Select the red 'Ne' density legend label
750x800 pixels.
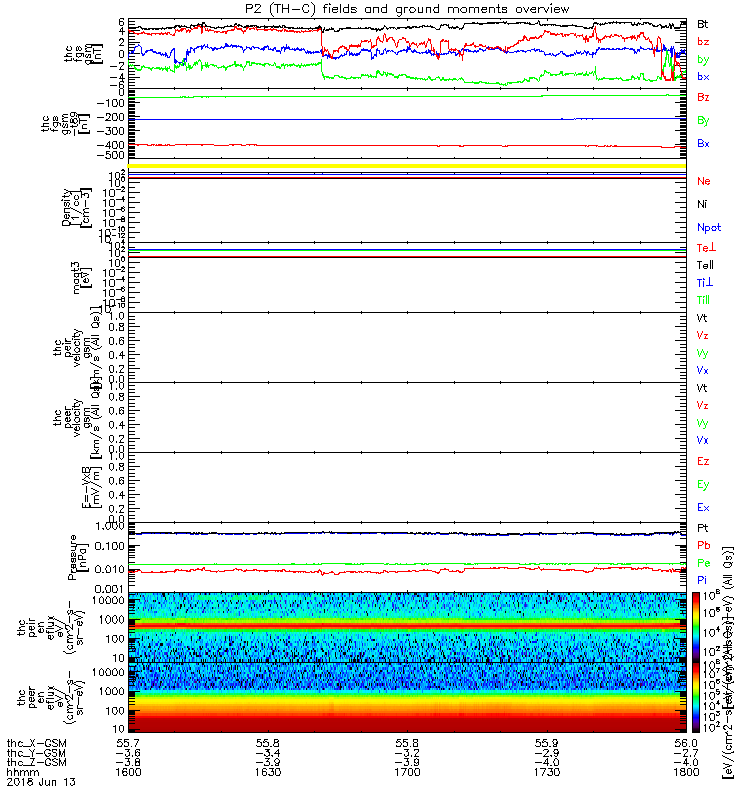coord(704,181)
